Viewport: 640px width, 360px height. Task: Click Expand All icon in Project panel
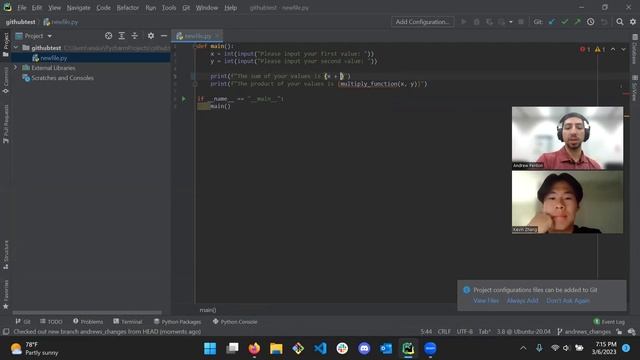(x=122, y=36)
